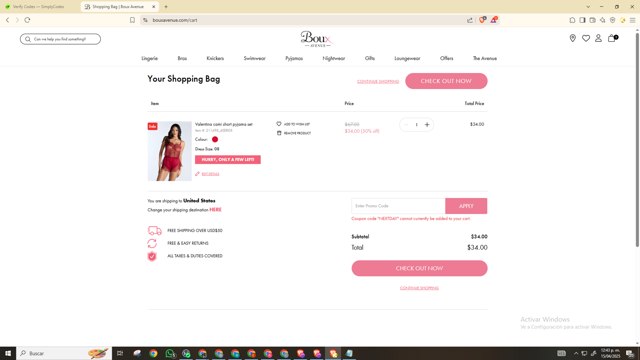Close the Shopping Bag tab
Image resolution: width=640 pixels, height=360 pixels.
tap(153, 7)
